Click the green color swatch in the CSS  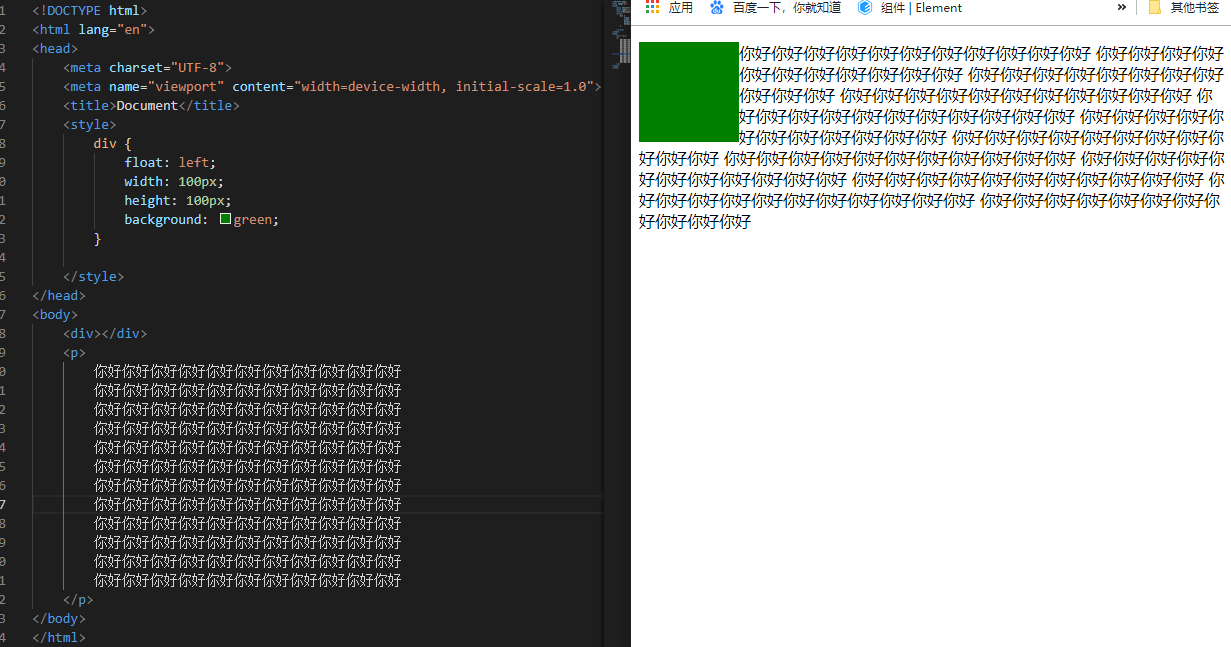click(x=225, y=219)
